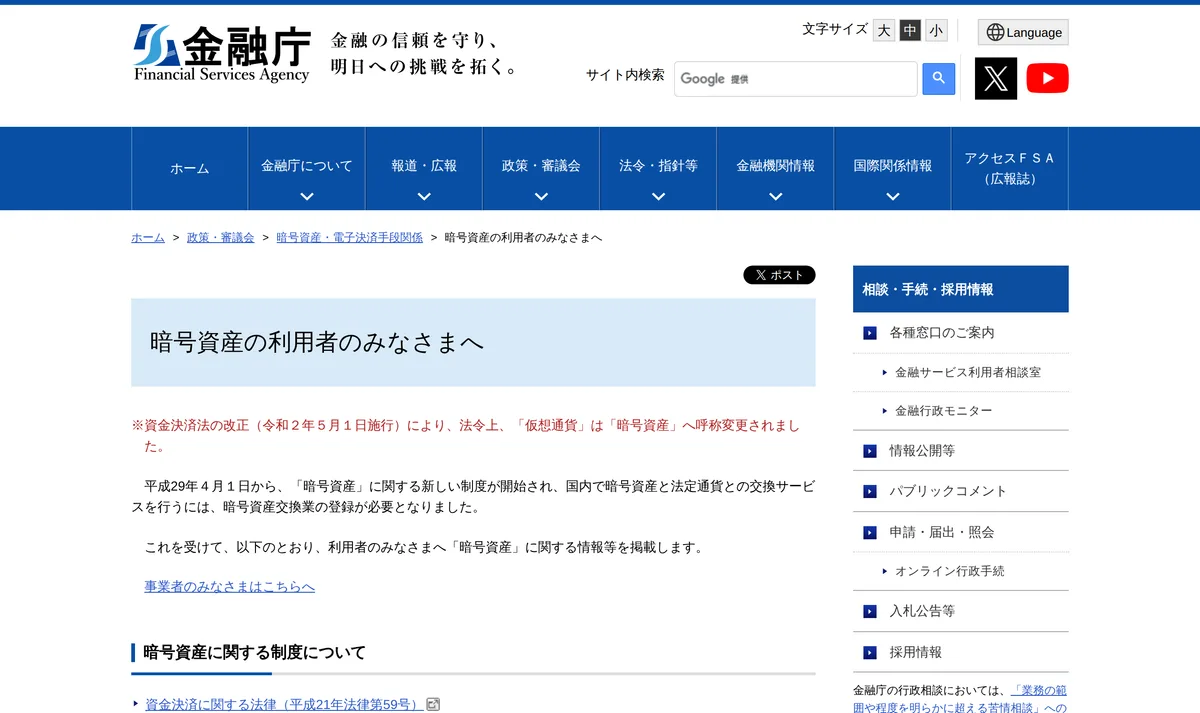Open 金融庁について navigation label
Viewport: 1200px width, 713px height.
click(x=307, y=166)
